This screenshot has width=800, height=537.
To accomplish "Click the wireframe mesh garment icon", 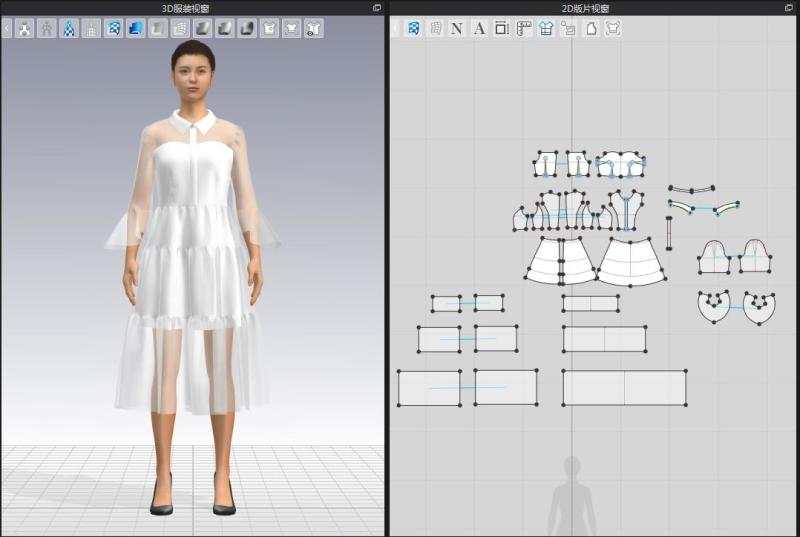I will (x=180, y=29).
